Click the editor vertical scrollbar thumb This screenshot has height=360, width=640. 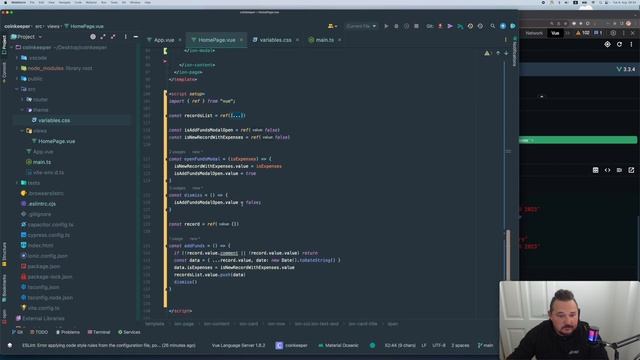pyautogui.click(x=508, y=255)
